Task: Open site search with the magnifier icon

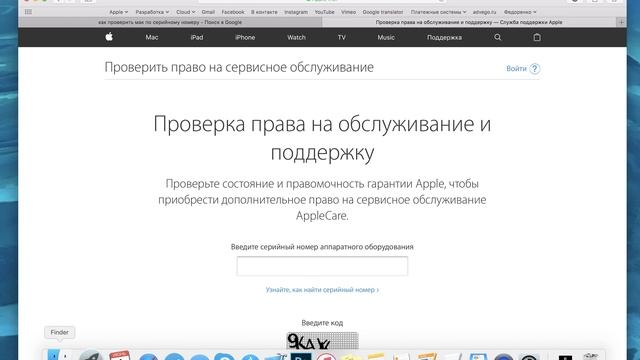Action: (x=498, y=37)
